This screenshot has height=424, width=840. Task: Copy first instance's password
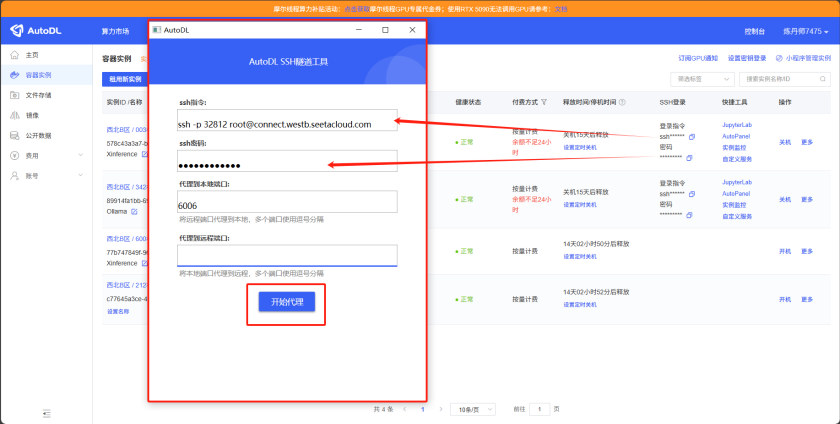click(x=689, y=158)
